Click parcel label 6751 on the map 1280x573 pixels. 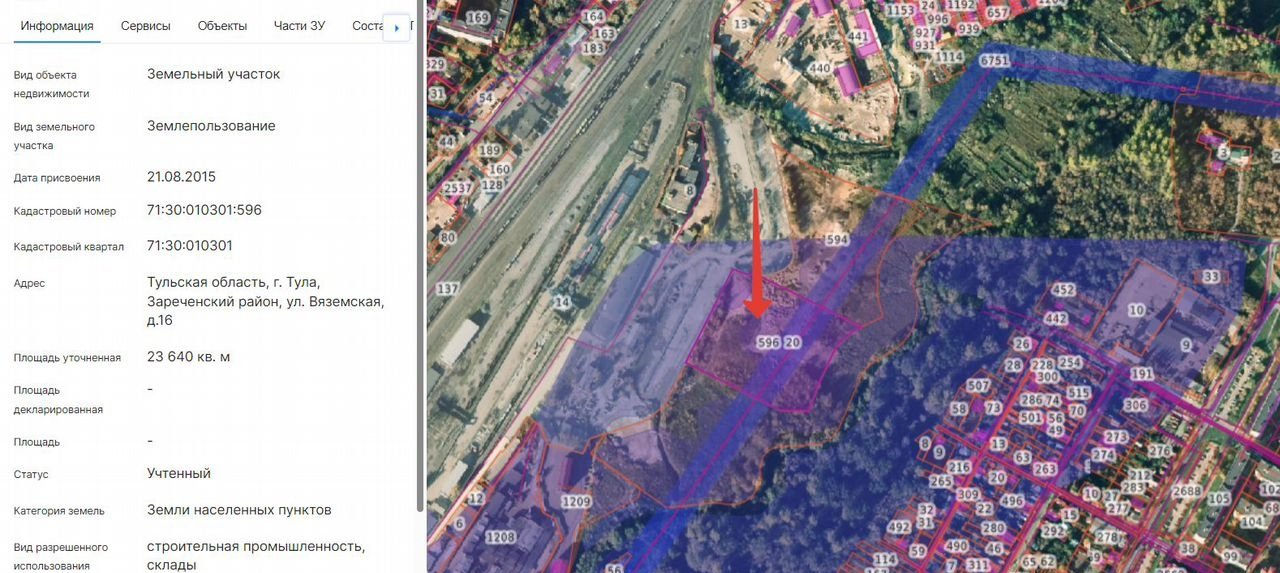(x=994, y=61)
